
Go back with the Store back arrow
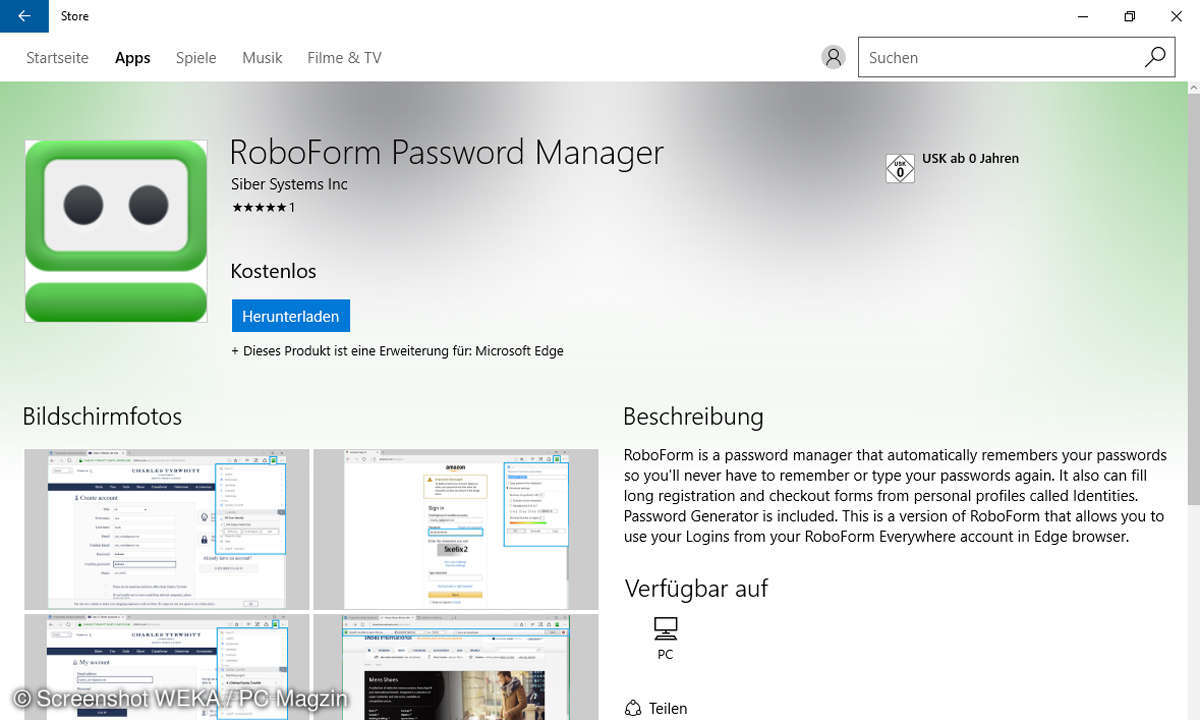coord(24,16)
